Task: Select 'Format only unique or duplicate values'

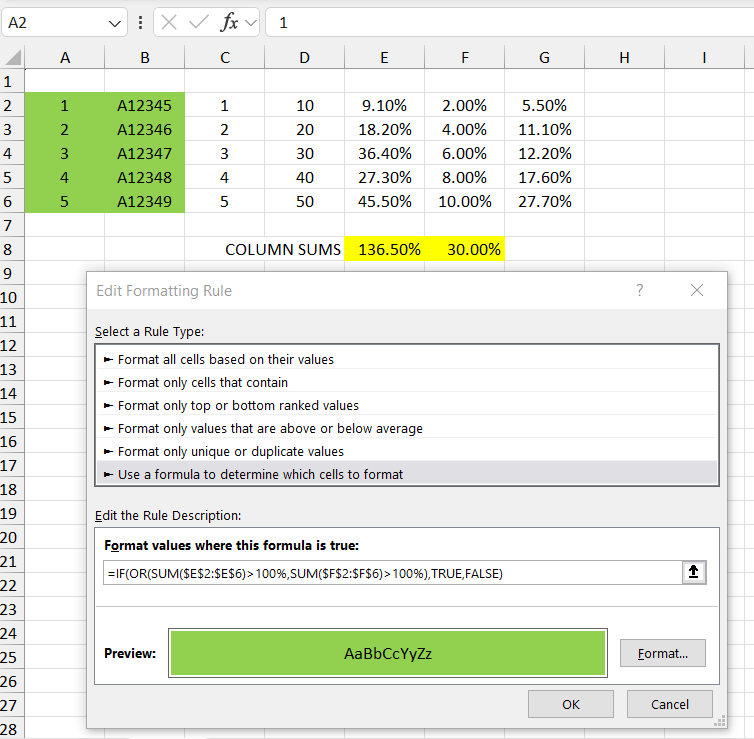Action: click(x=407, y=451)
